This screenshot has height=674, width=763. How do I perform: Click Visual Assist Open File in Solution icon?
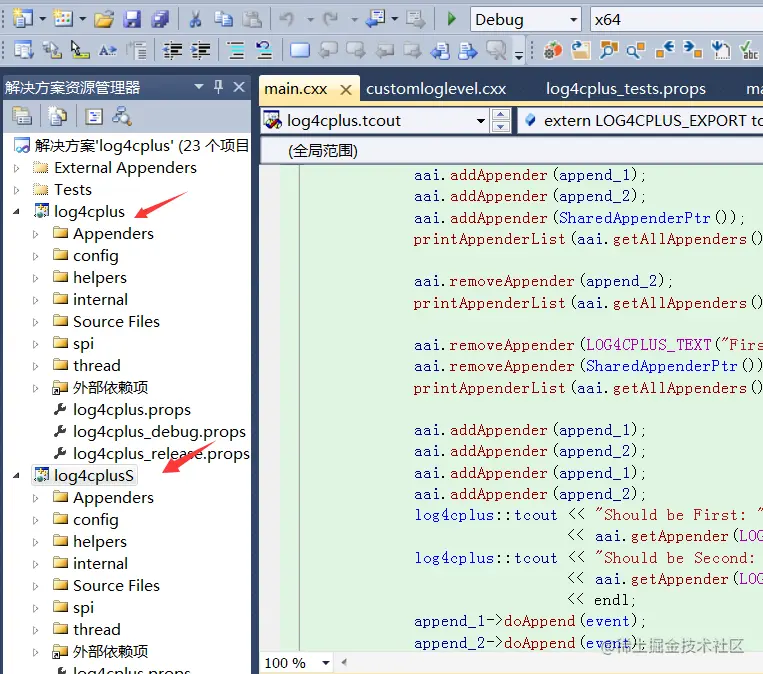[x=581, y=50]
